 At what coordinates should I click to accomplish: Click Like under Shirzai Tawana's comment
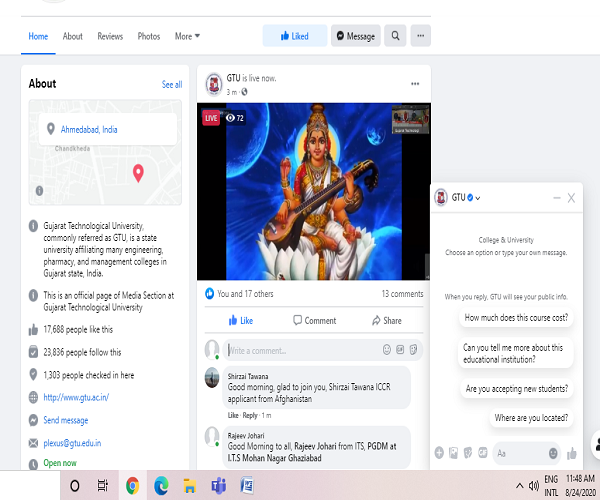tap(233, 415)
